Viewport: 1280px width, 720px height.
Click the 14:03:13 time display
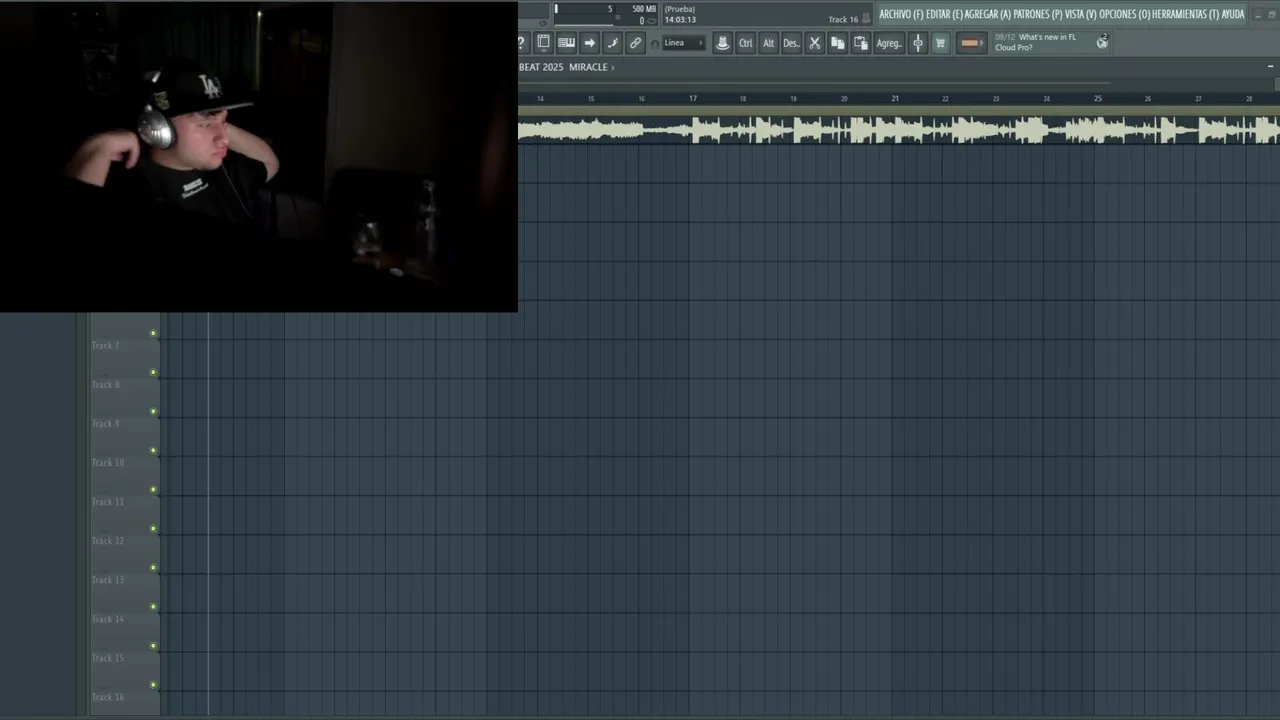[680, 20]
